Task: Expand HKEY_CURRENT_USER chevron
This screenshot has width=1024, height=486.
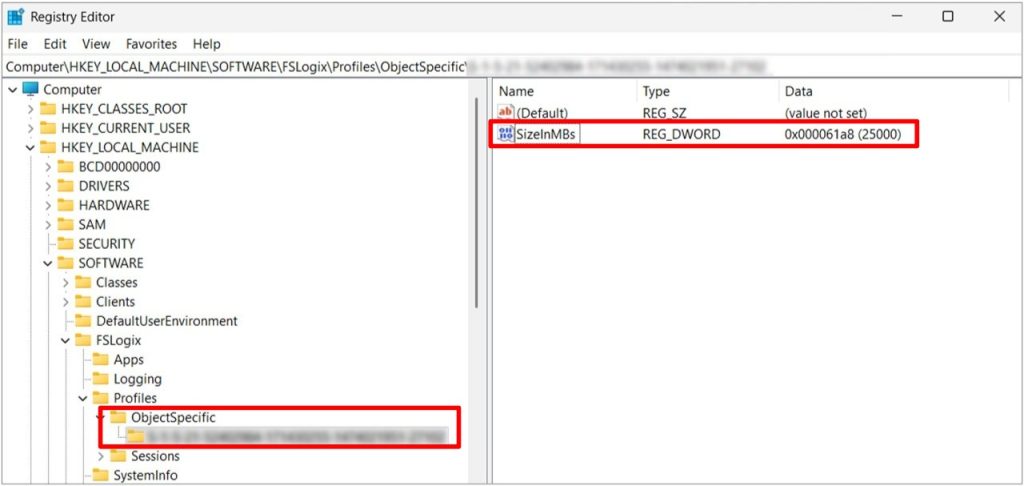Action: click(x=31, y=128)
